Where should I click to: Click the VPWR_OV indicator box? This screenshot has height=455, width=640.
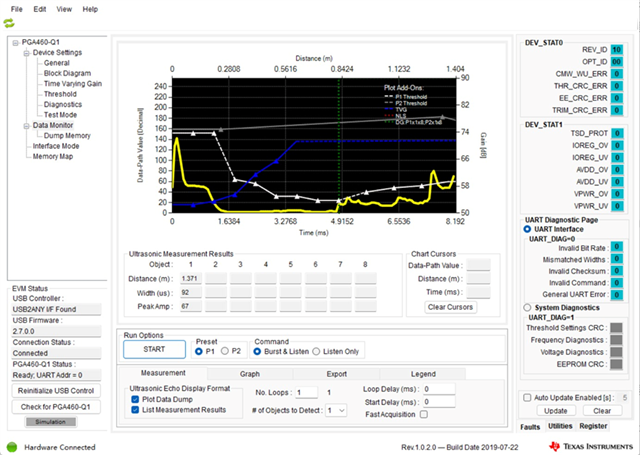[618, 194]
